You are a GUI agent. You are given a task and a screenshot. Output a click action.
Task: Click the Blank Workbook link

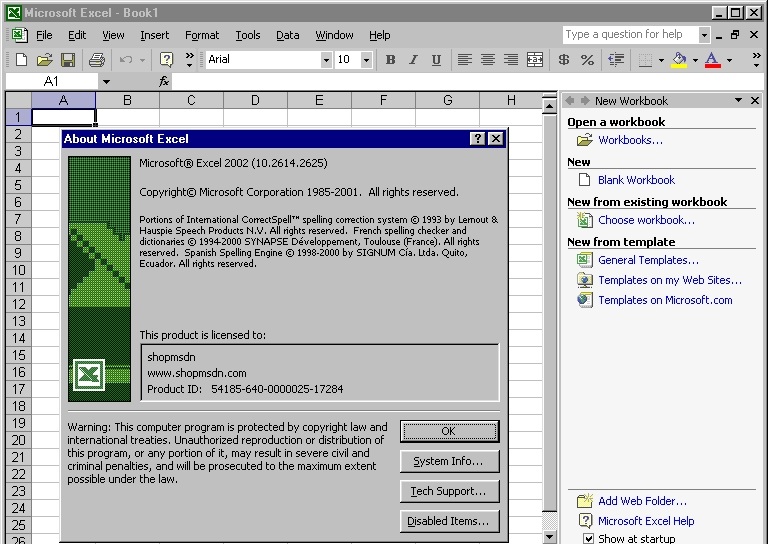(x=636, y=180)
